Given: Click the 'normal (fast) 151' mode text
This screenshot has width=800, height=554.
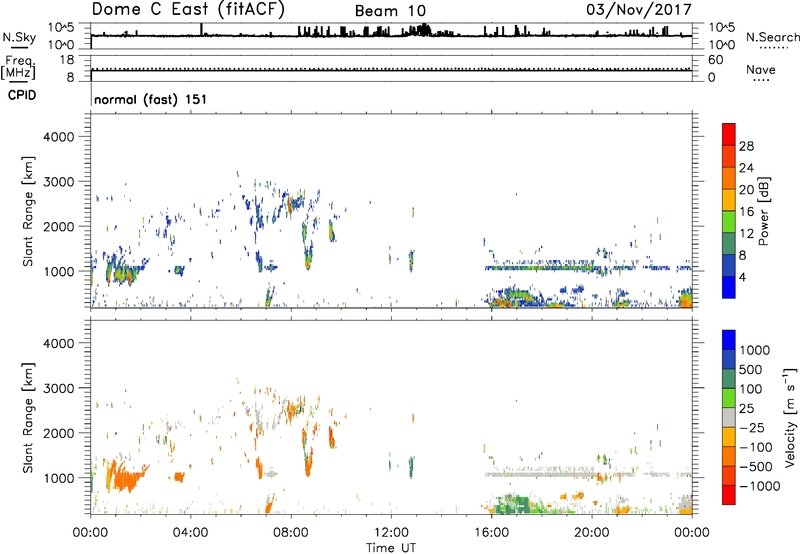Looking at the screenshot, I should tap(151, 99).
